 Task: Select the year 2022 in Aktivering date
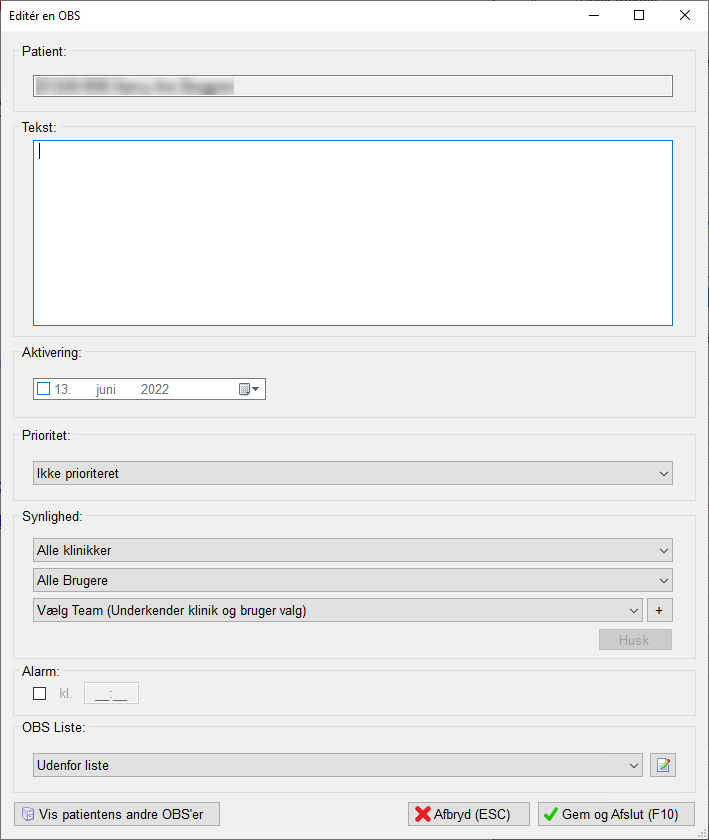pyautogui.click(x=155, y=389)
